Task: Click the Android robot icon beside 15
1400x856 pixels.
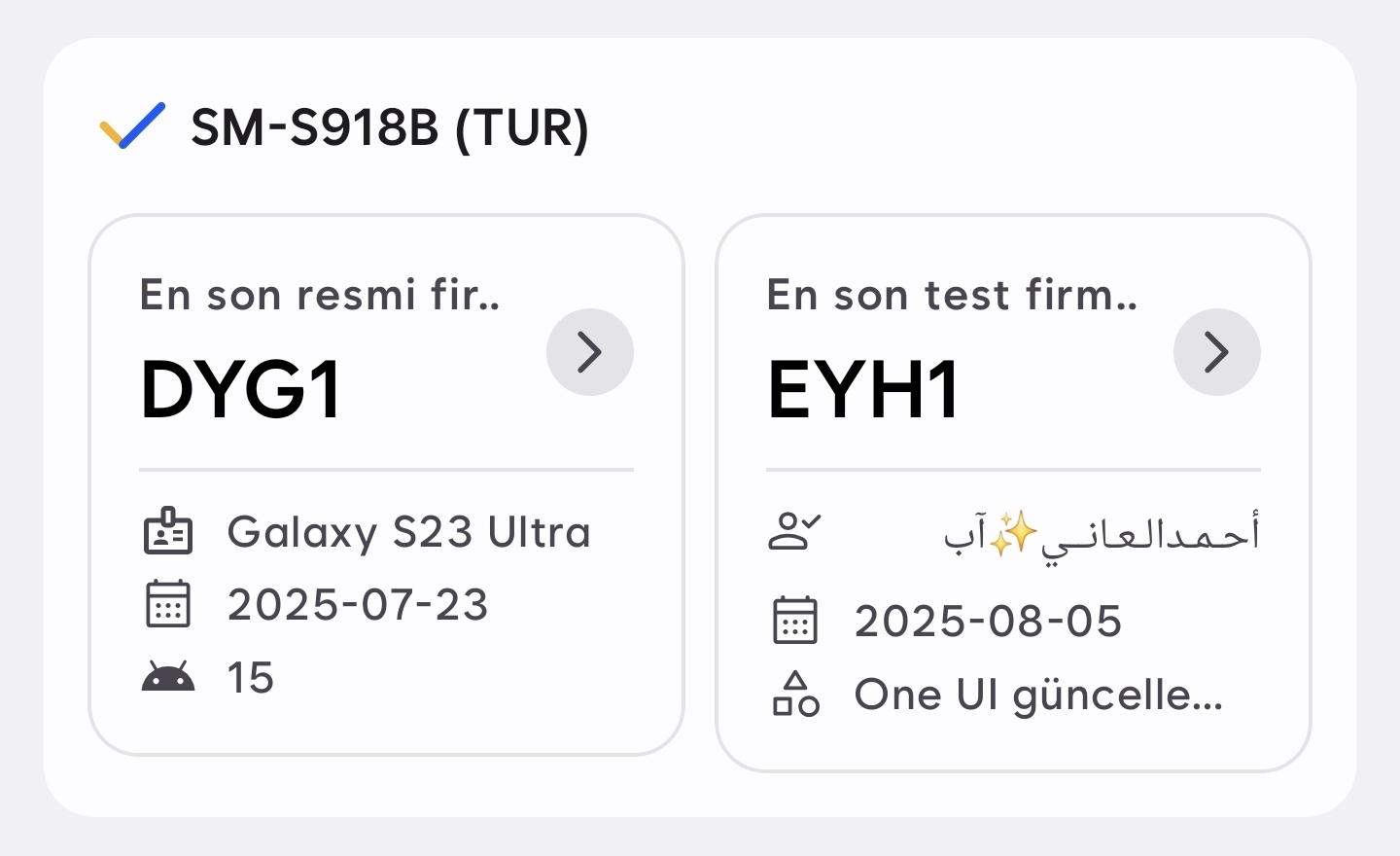Action: [x=168, y=677]
